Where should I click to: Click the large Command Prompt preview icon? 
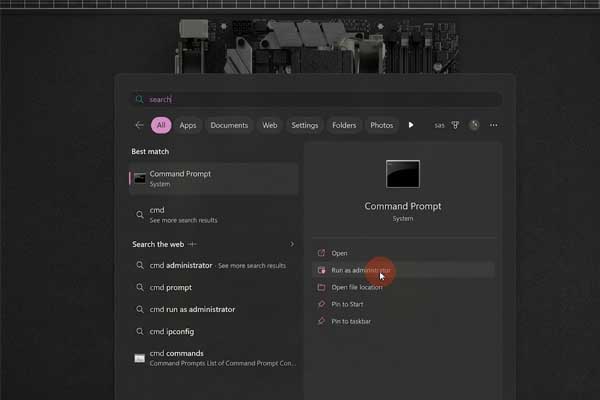403,174
